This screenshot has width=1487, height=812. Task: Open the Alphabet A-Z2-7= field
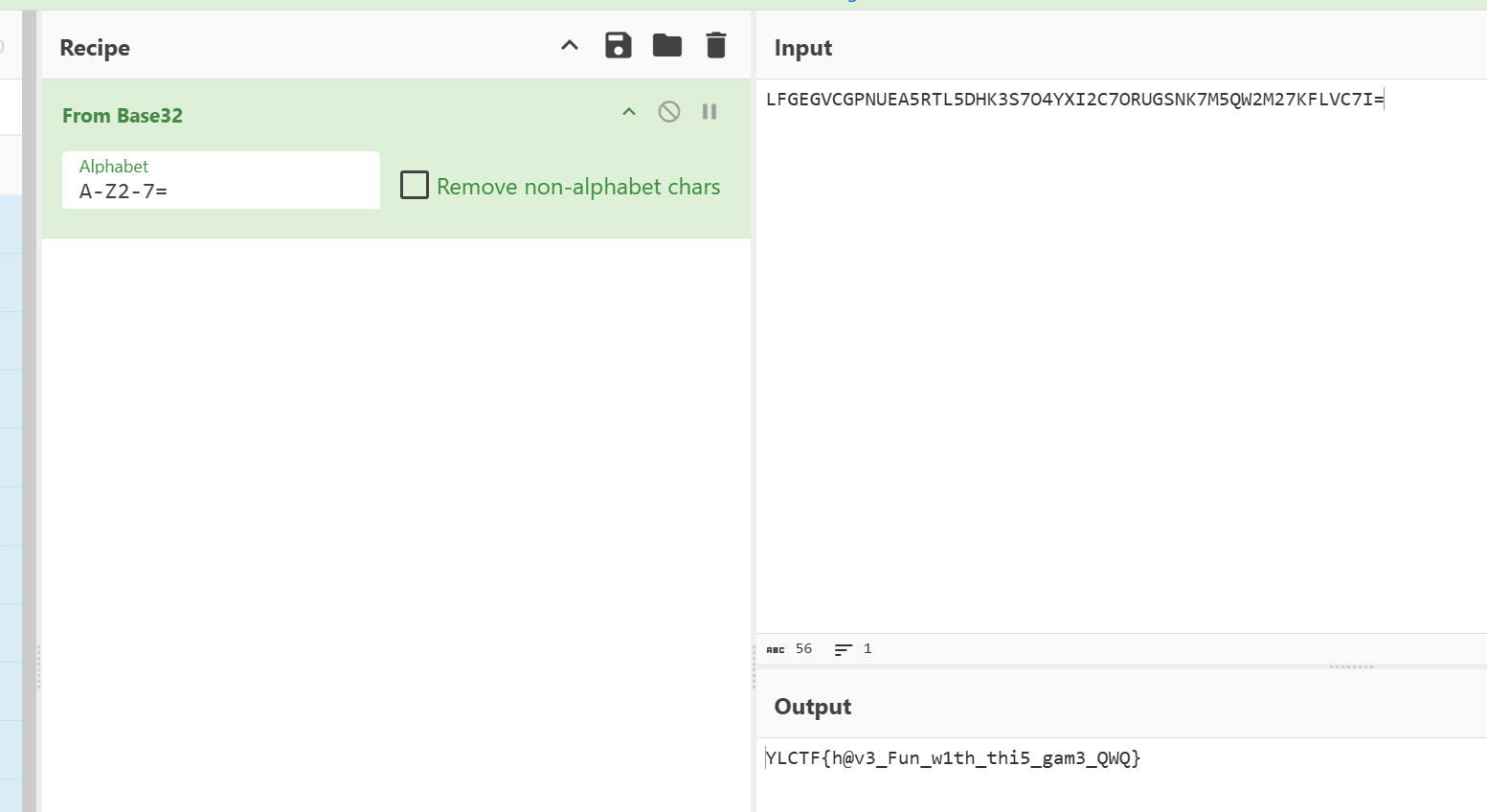pyautogui.click(x=220, y=191)
